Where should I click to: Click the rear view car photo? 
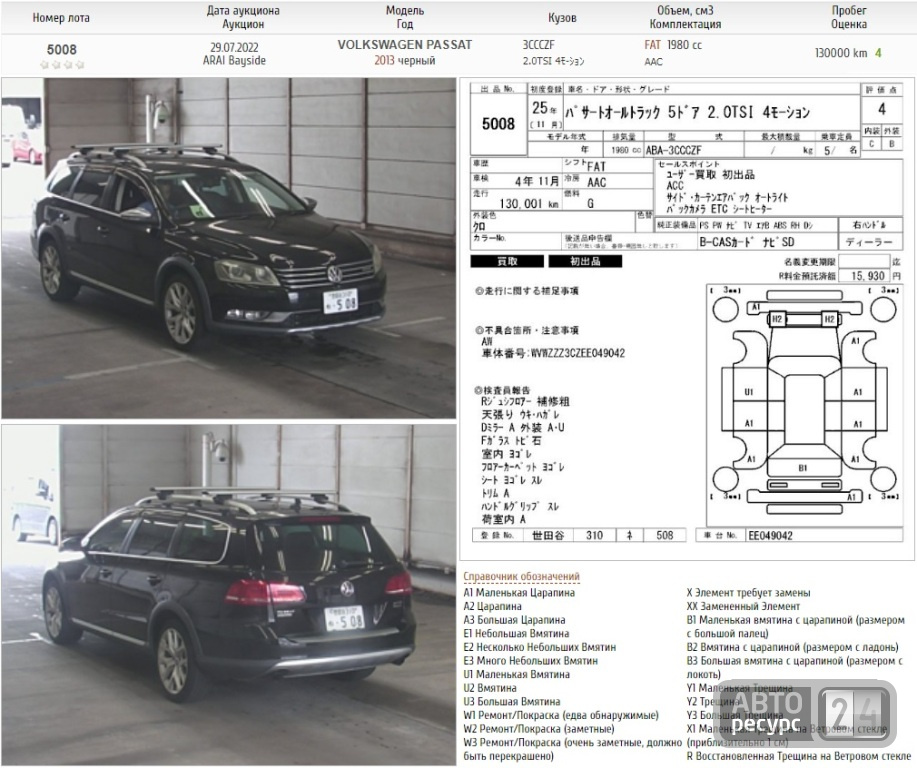[228, 594]
